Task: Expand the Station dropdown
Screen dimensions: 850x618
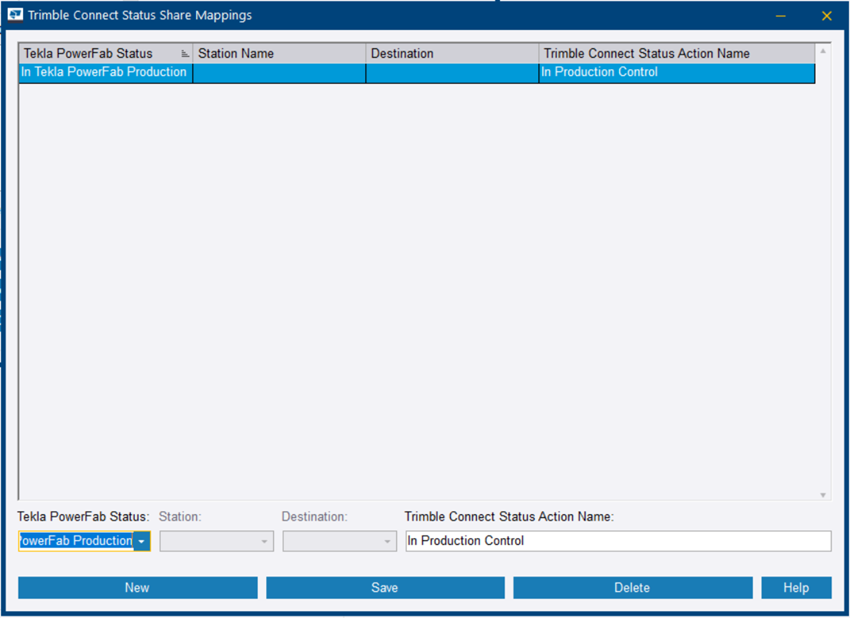Action: [x=266, y=540]
